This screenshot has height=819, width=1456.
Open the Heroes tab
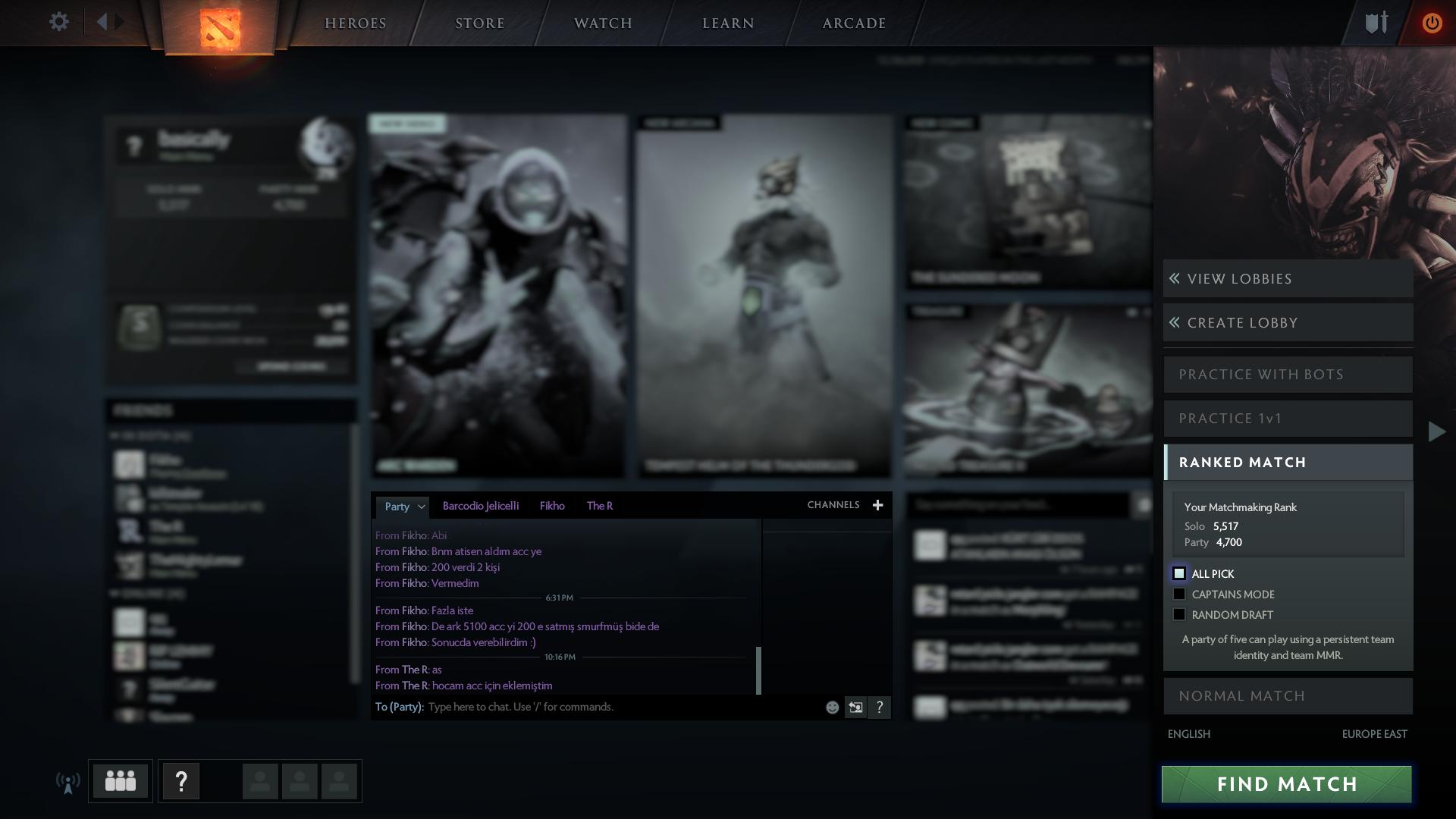coord(356,24)
